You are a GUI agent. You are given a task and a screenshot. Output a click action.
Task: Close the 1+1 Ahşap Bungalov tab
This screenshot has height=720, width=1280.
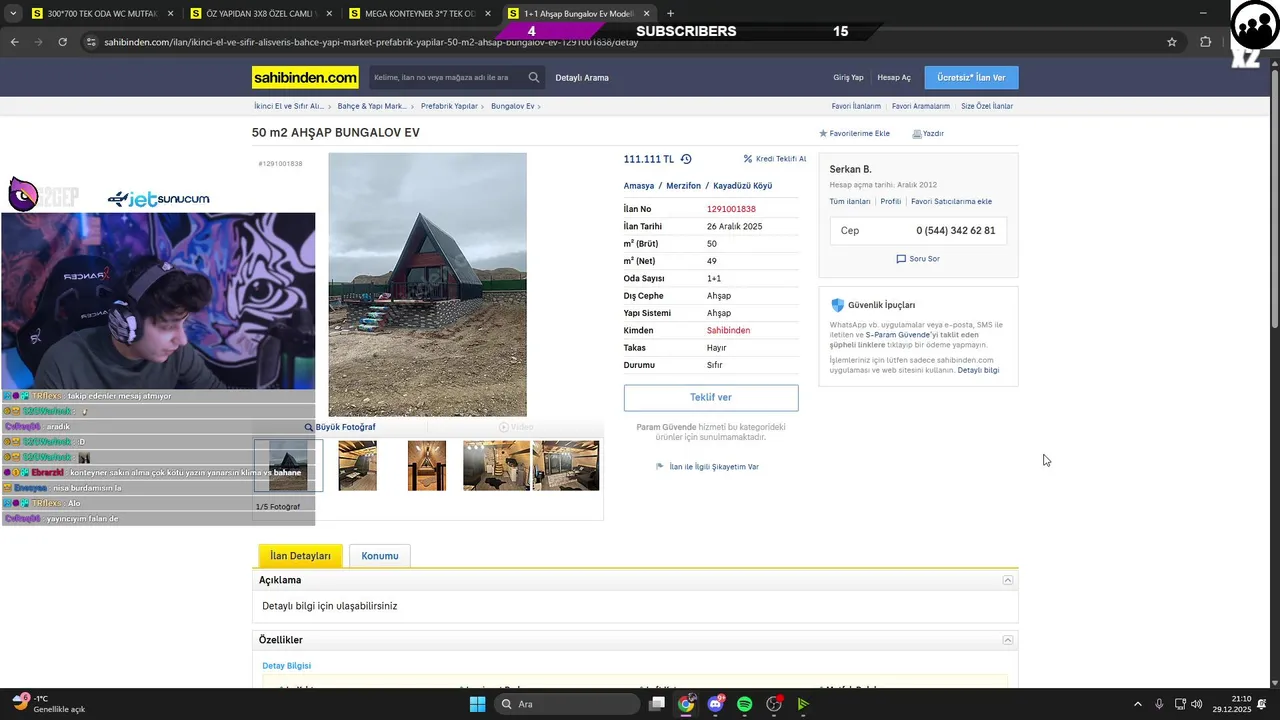(647, 14)
